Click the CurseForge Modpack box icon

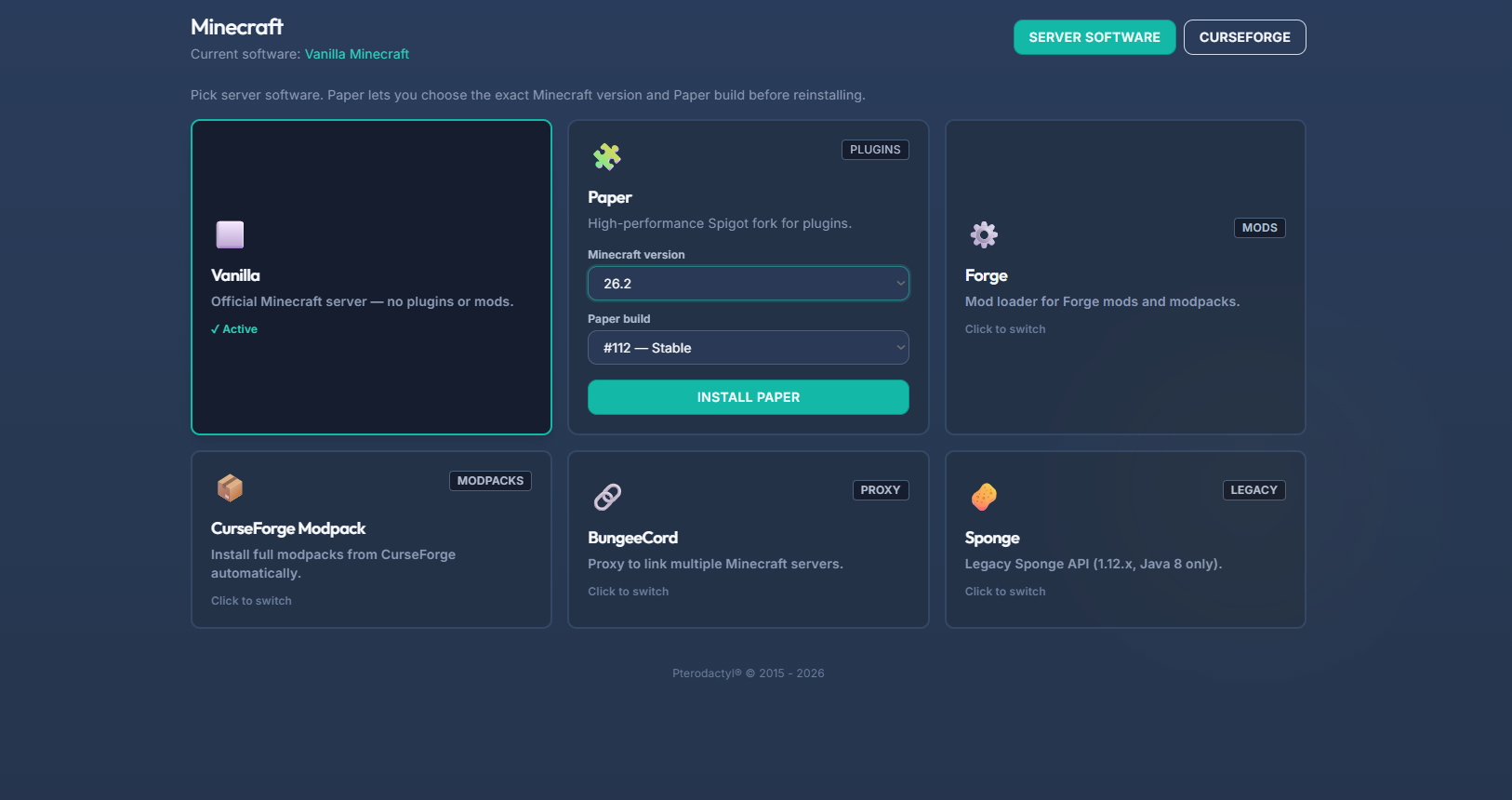click(230, 487)
